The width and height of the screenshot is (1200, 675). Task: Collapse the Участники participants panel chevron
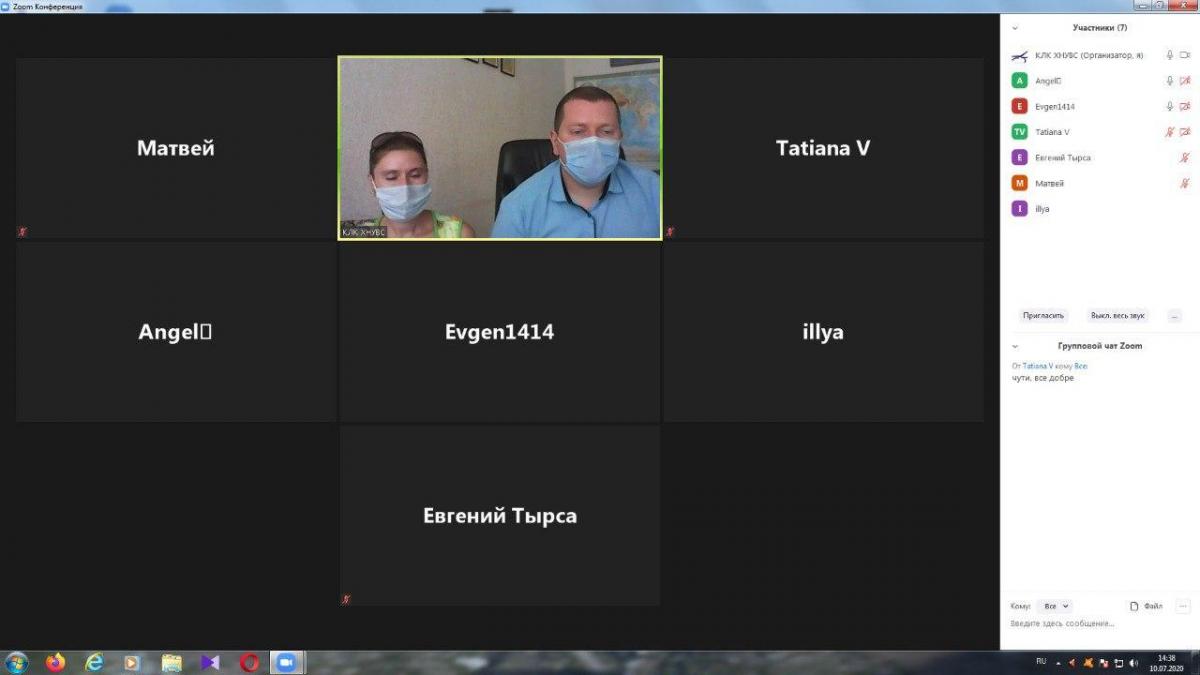click(x=1015, y=28)
